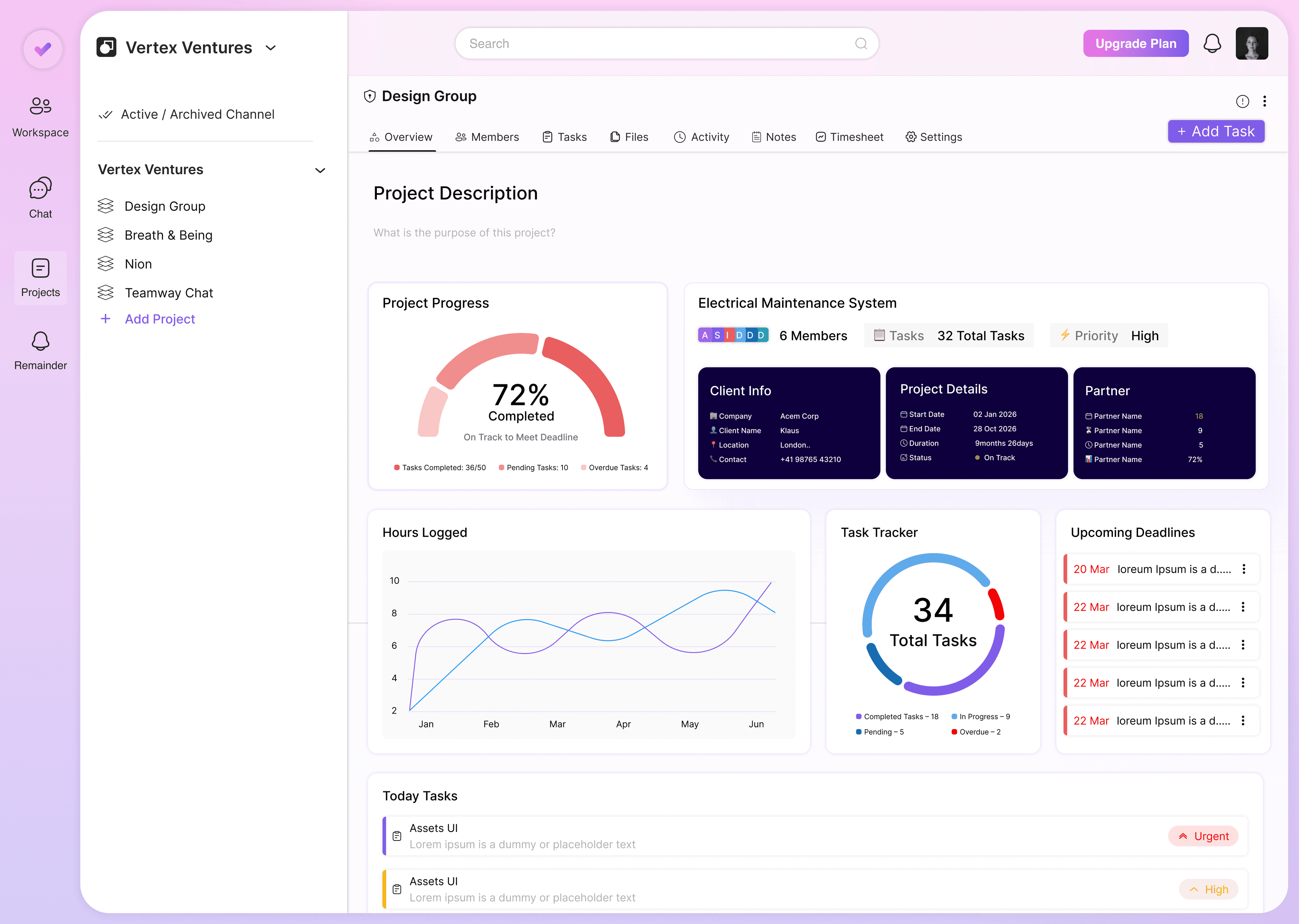Click the Tasks clipboard icon in project summary
The width and height of the screenshot is (1299, 924).
pyautogui.click(x=879, y=335)
